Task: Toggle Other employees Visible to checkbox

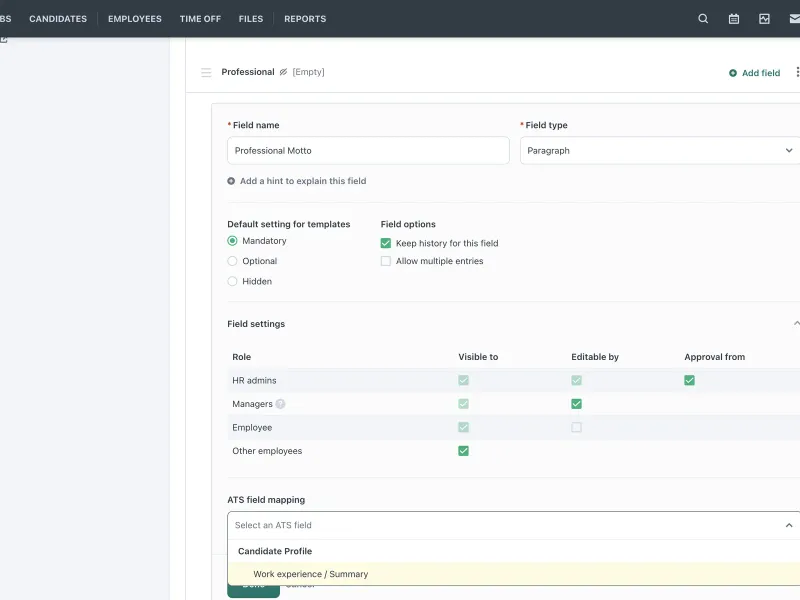Action: [x=463, y=451]
